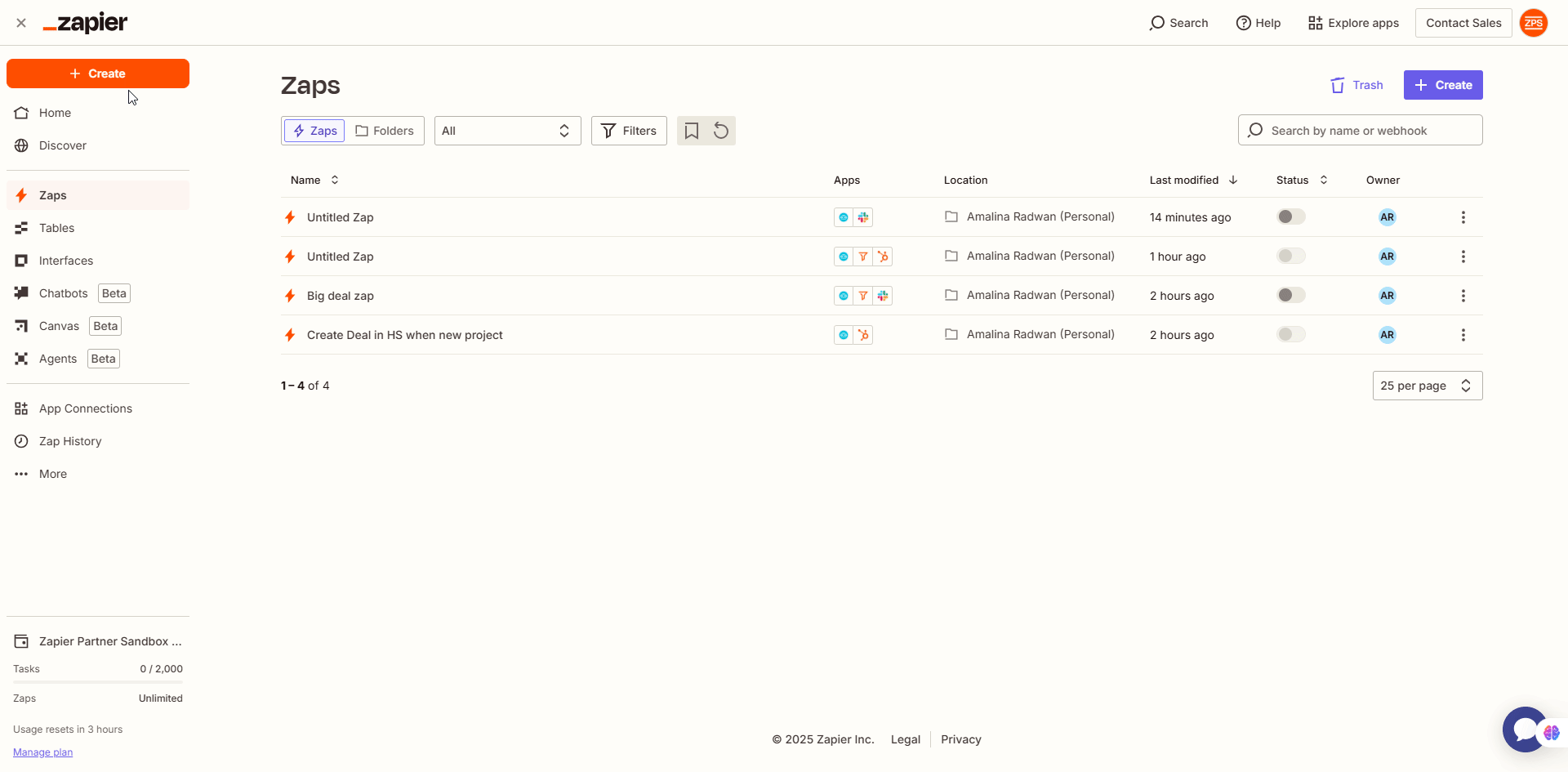Enable the first Untitled Zap status toggle

tap(1290, 216)
